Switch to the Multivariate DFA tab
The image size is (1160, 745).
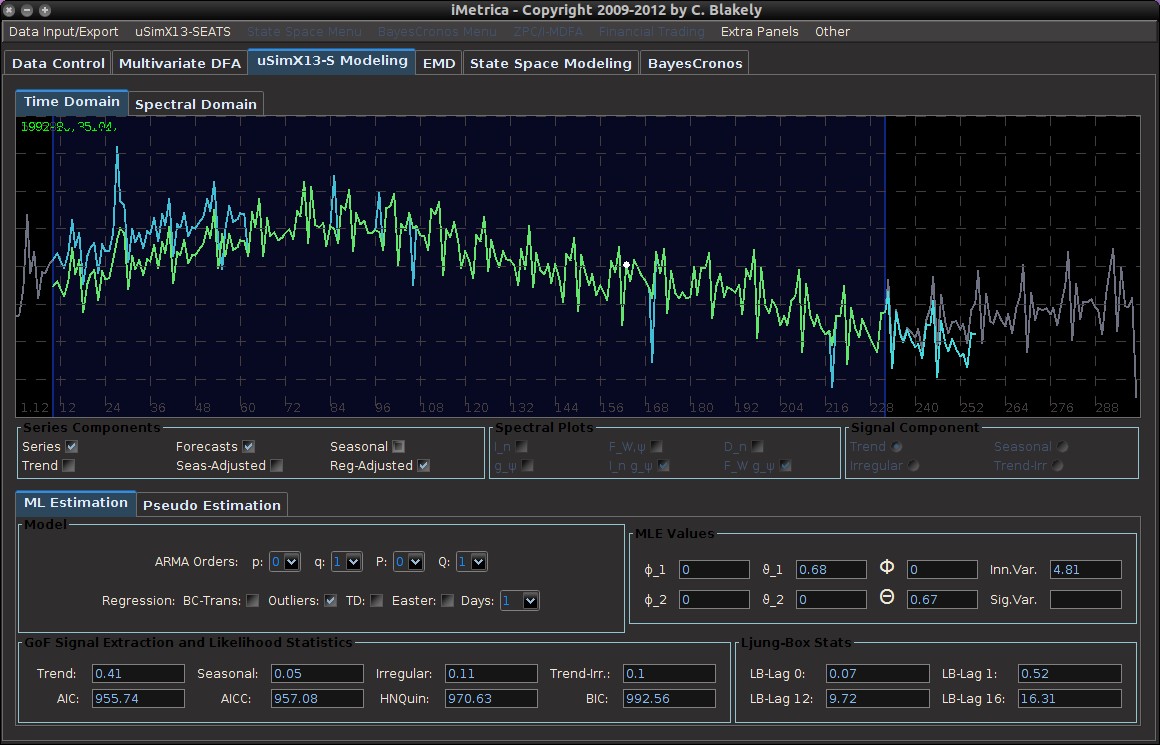coord(180,63)
